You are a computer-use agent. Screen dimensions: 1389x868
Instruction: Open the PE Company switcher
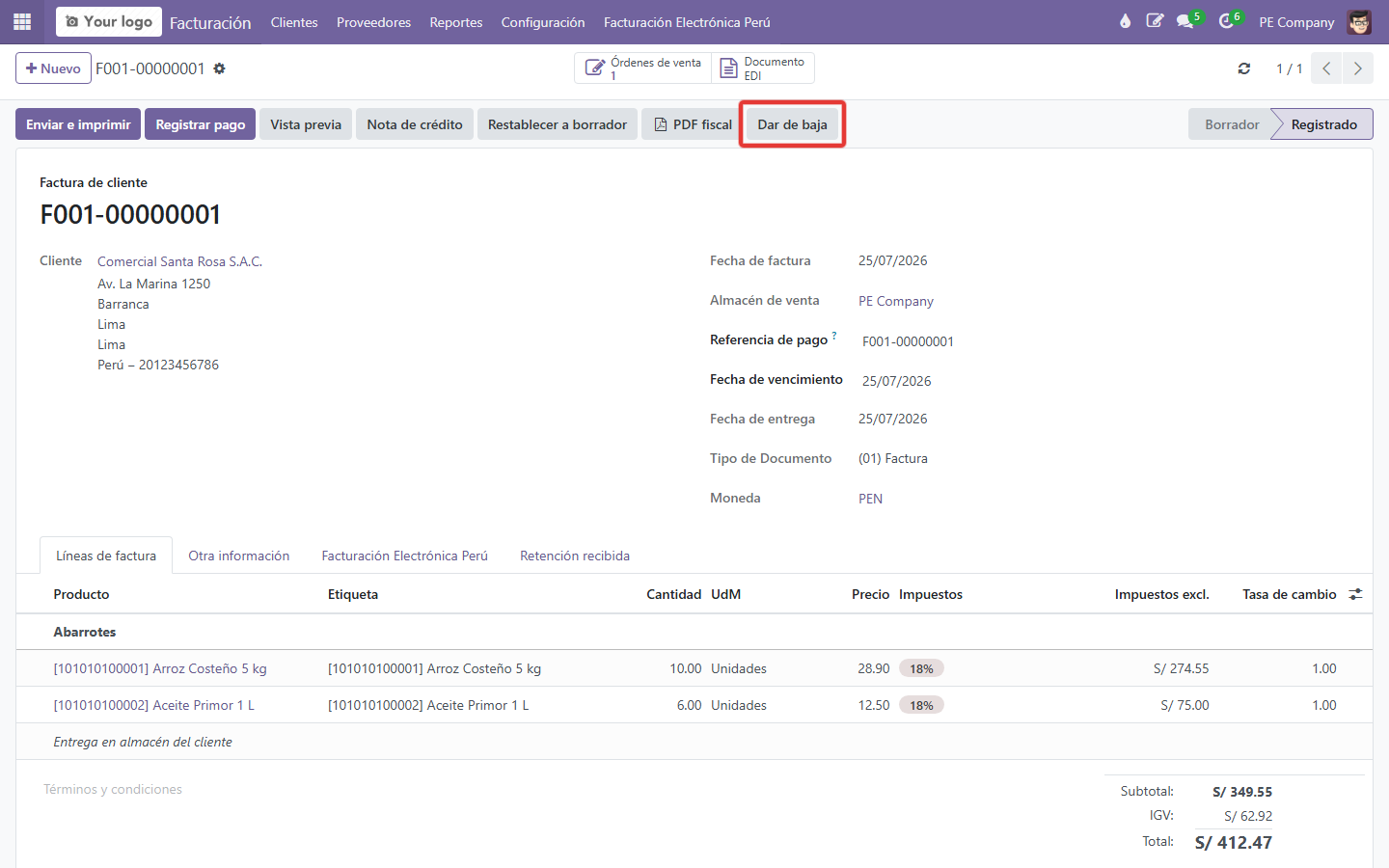pos(1296,22)
